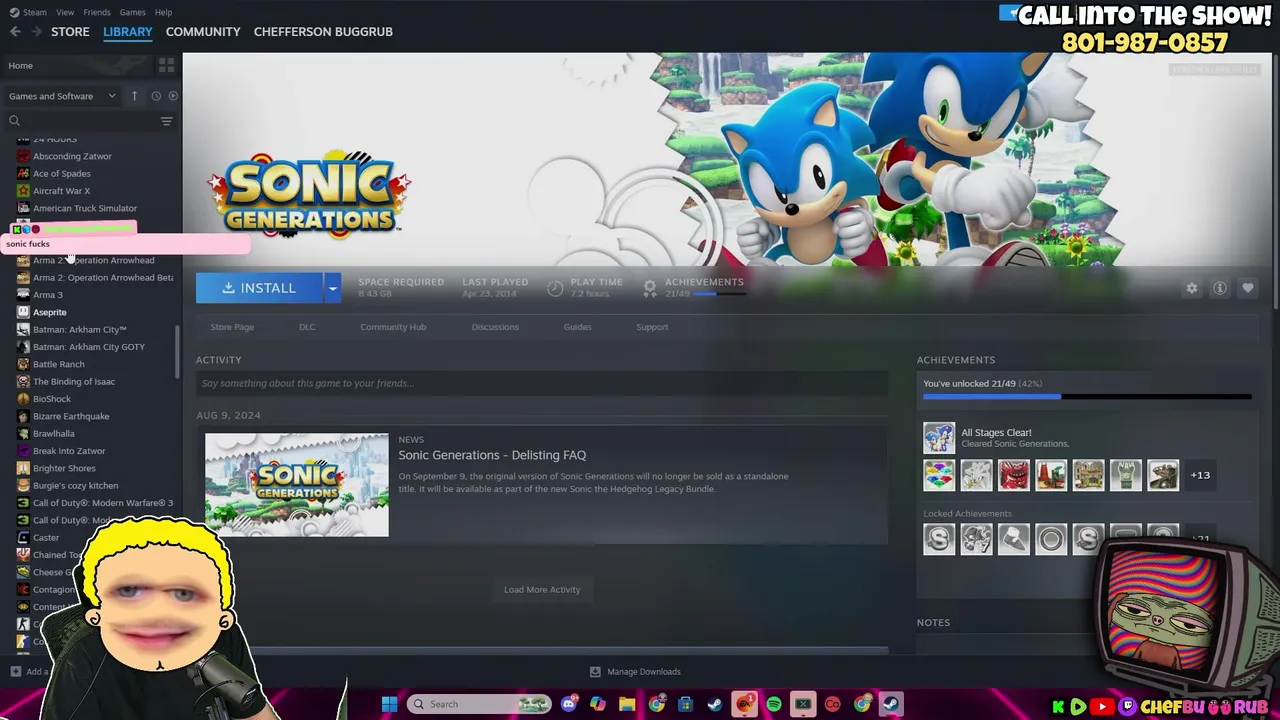Show game info icon
The width and height of the screenshot is (1280, 720).
[1220, 288]
